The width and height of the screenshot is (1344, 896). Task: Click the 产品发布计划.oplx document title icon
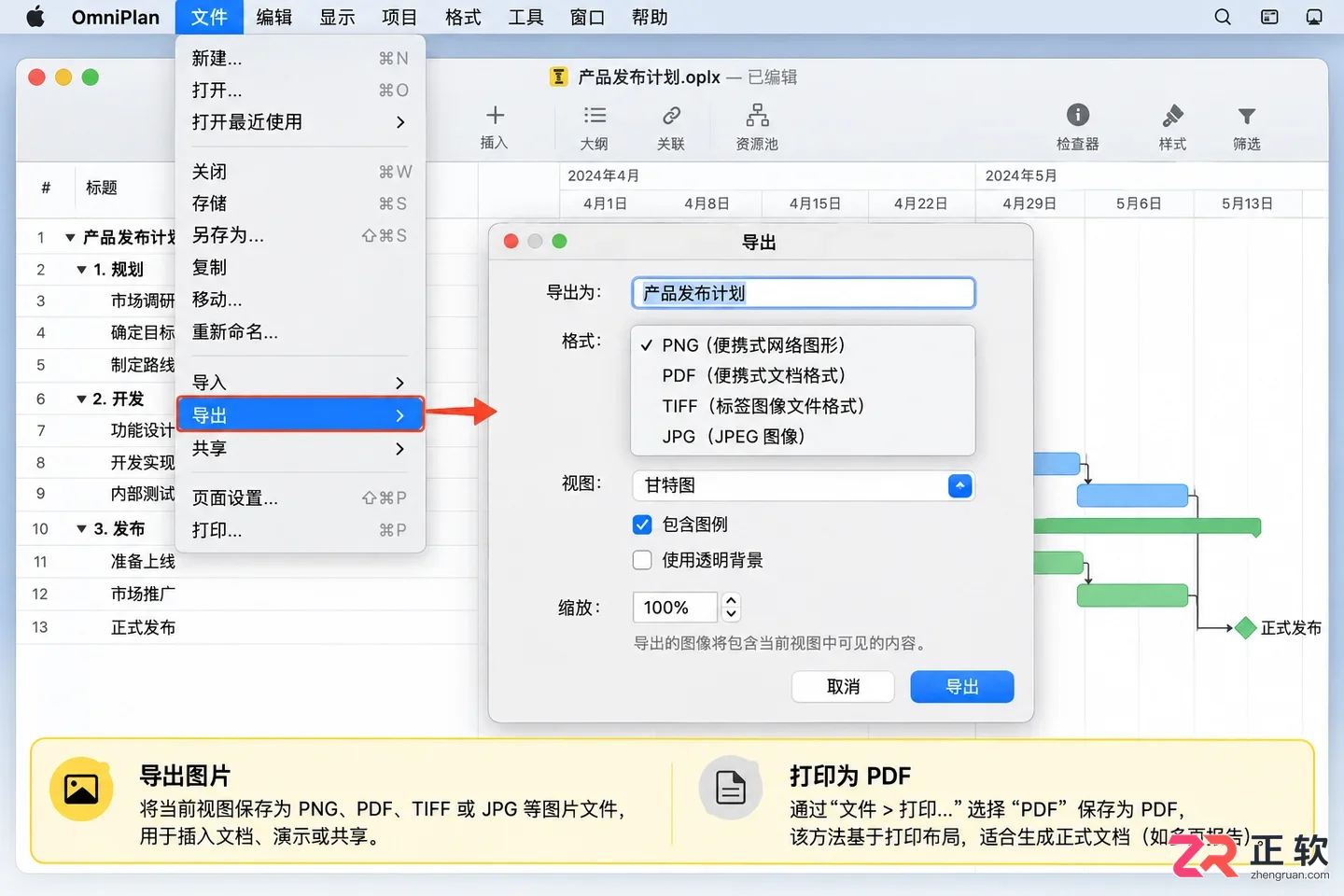[559, 77]
